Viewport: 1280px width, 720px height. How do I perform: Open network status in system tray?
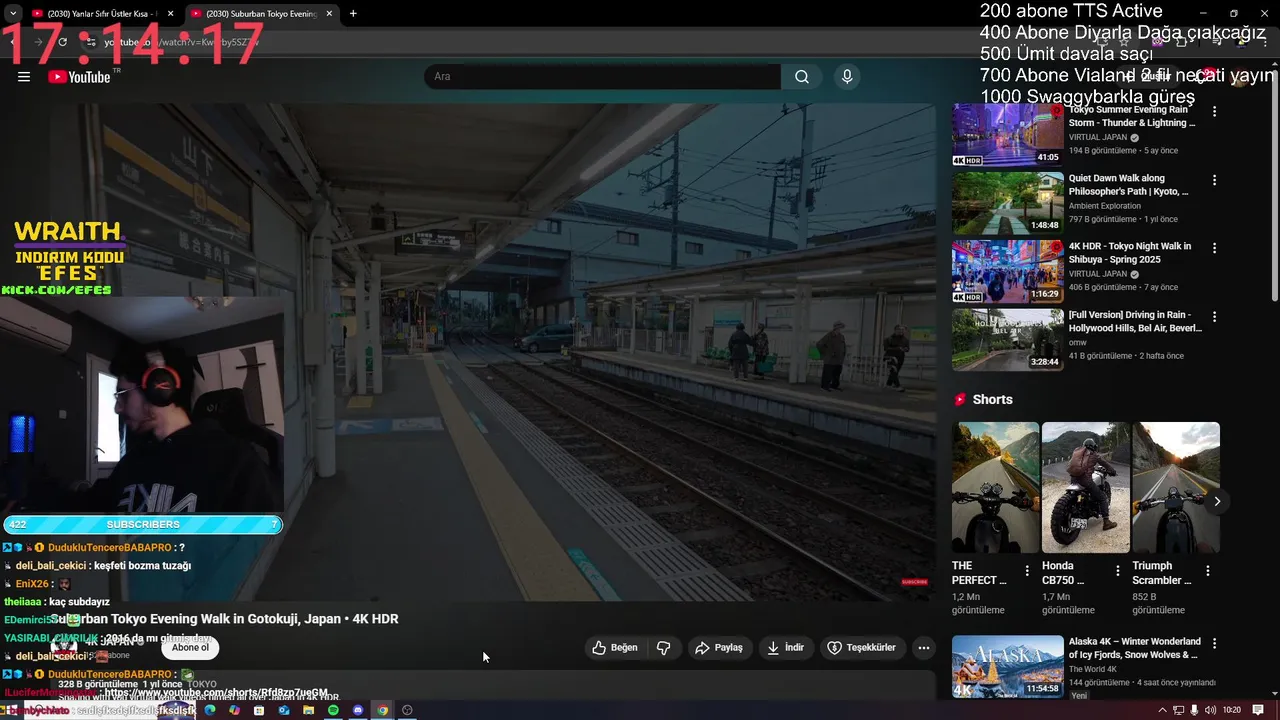coord(1179,710)
